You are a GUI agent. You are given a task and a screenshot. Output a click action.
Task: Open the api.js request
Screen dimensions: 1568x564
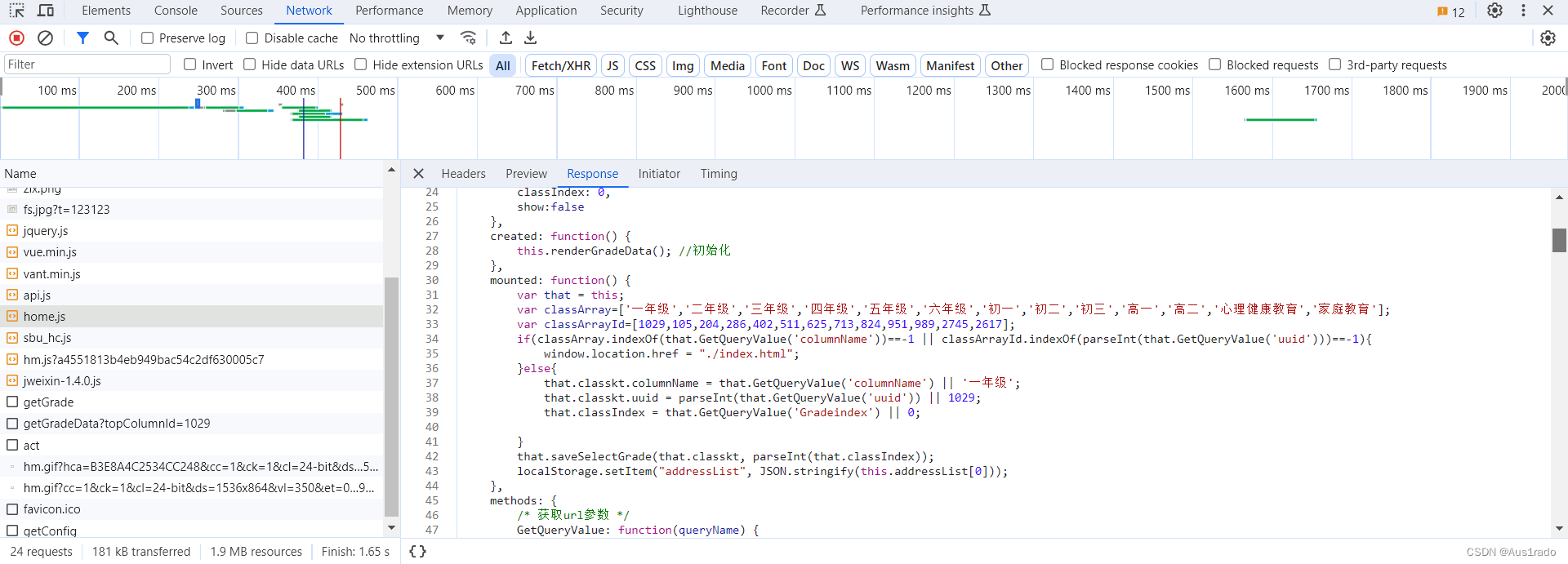point(192,295)
